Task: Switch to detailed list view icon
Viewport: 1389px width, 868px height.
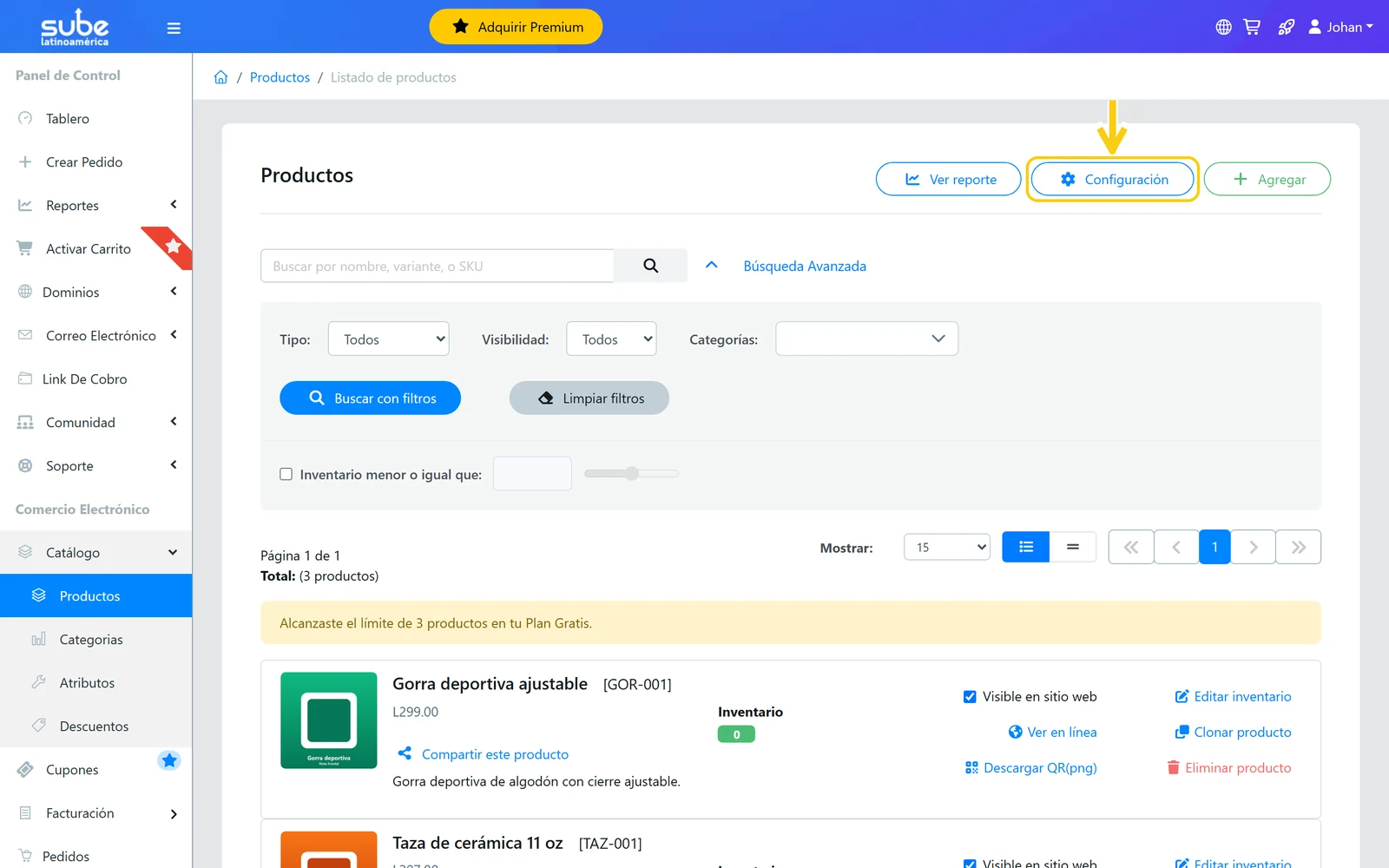Action: (1025, 547)
